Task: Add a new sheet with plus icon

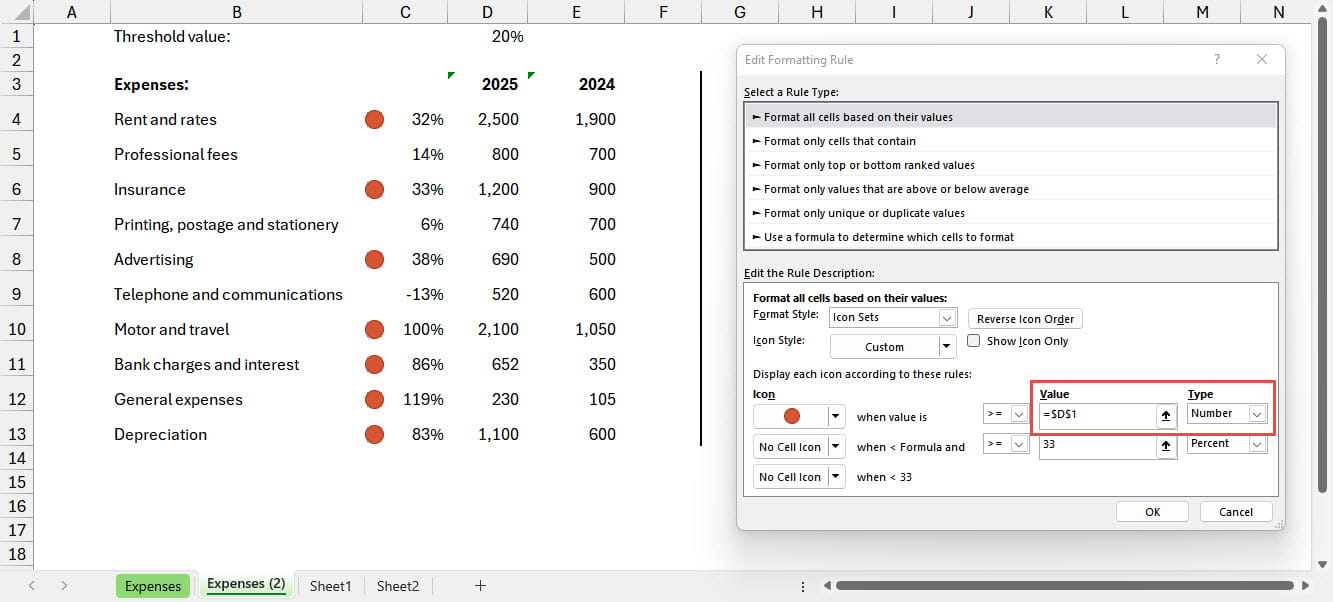Action: 480,585
